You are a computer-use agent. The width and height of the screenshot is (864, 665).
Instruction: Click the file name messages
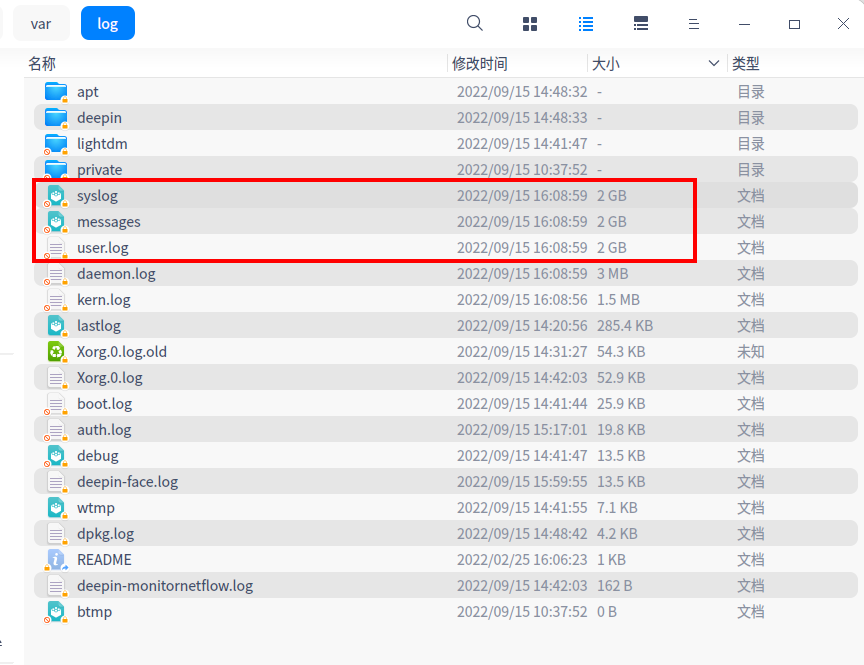109,222
